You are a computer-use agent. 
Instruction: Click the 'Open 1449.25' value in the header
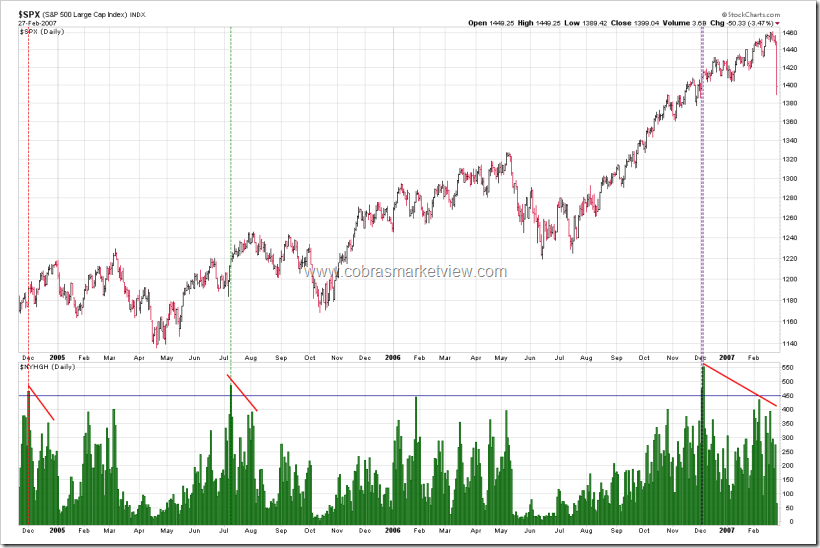tap(491, 23)
